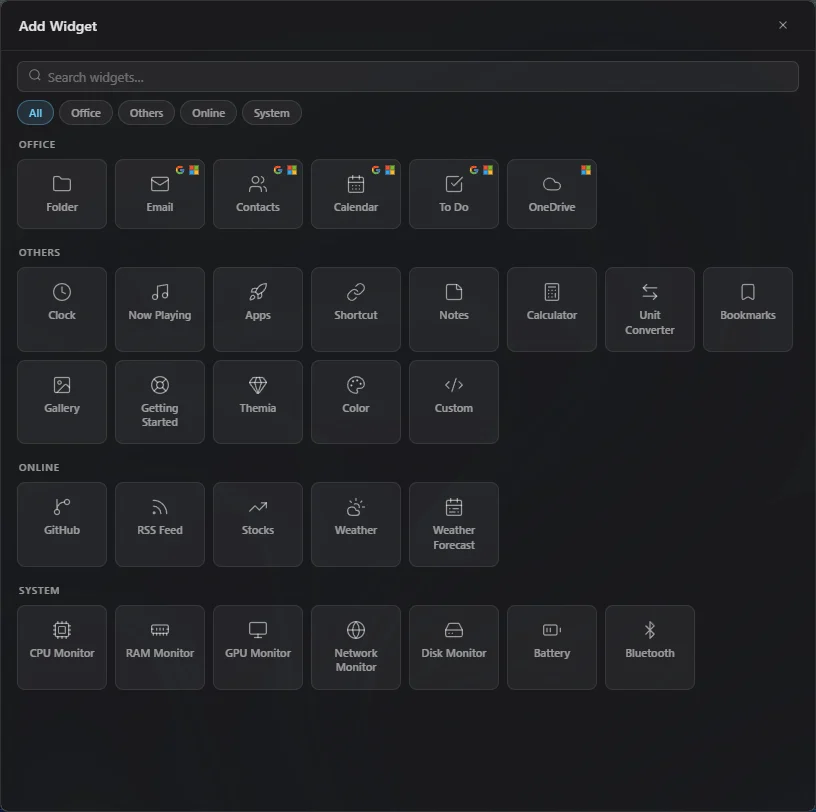This screenshot has width=816, height=812.
Task: Choose the GPU Monitor widget
Action: pyautogui.click(x=258, y=647)
